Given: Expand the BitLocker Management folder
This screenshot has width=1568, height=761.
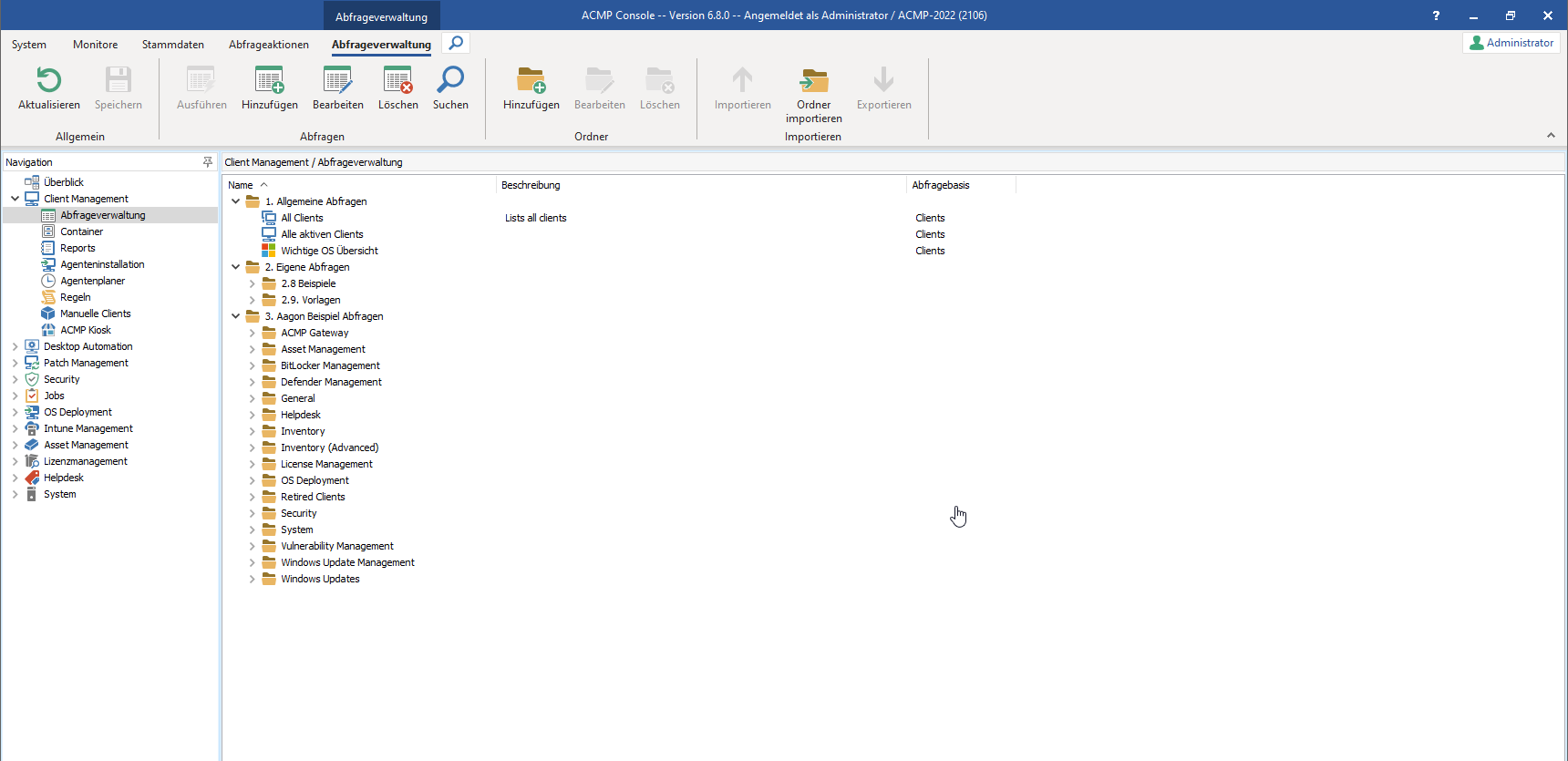Looking at the screenshot, I should coord(253,365).
